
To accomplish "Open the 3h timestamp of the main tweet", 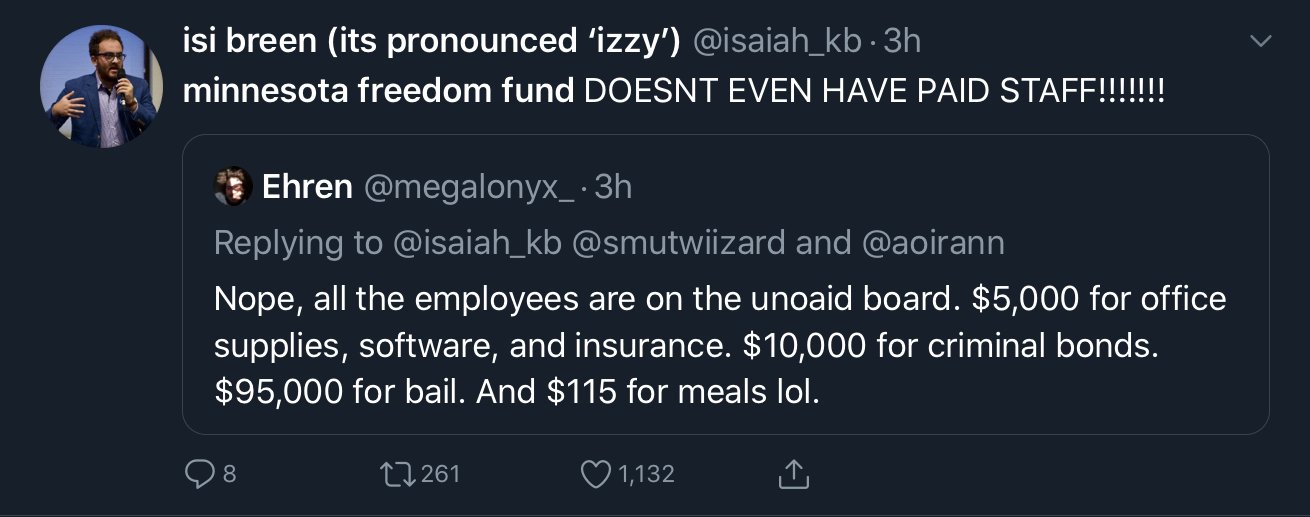I will pos(901,42).
